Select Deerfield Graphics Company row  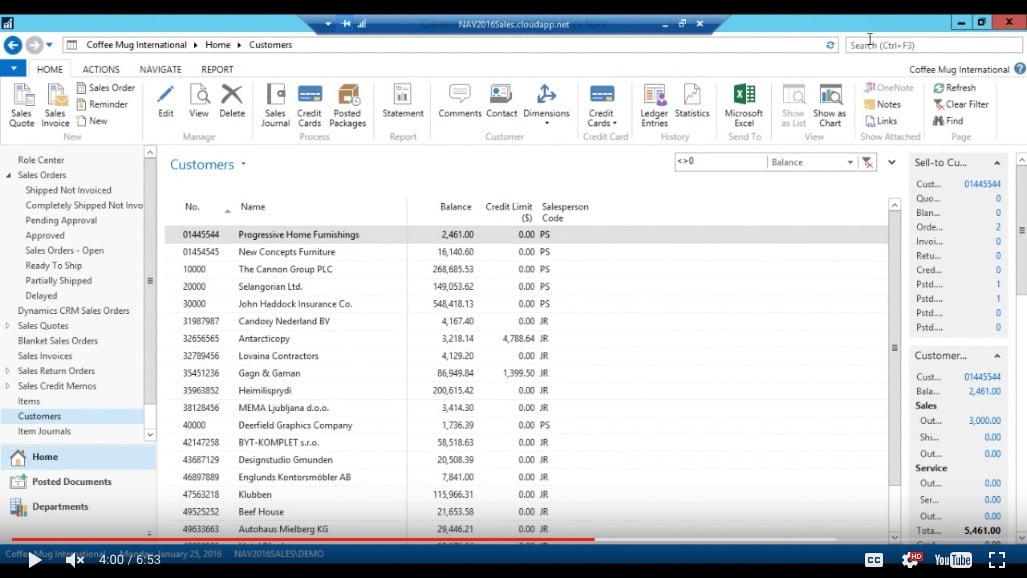click(526, 425)
